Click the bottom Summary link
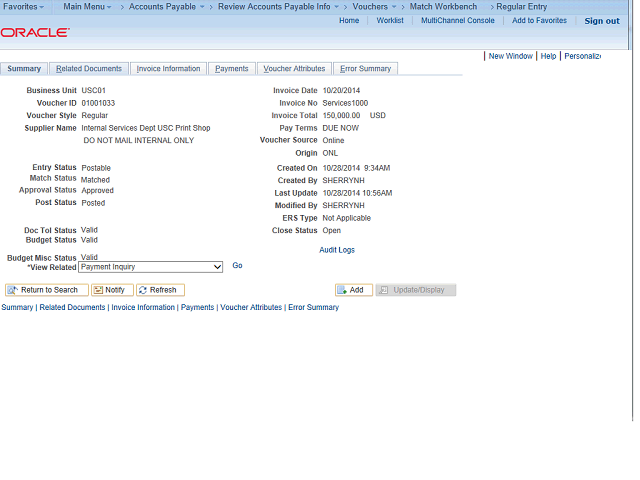The image size is (640, 480). (x=17, y=307)
